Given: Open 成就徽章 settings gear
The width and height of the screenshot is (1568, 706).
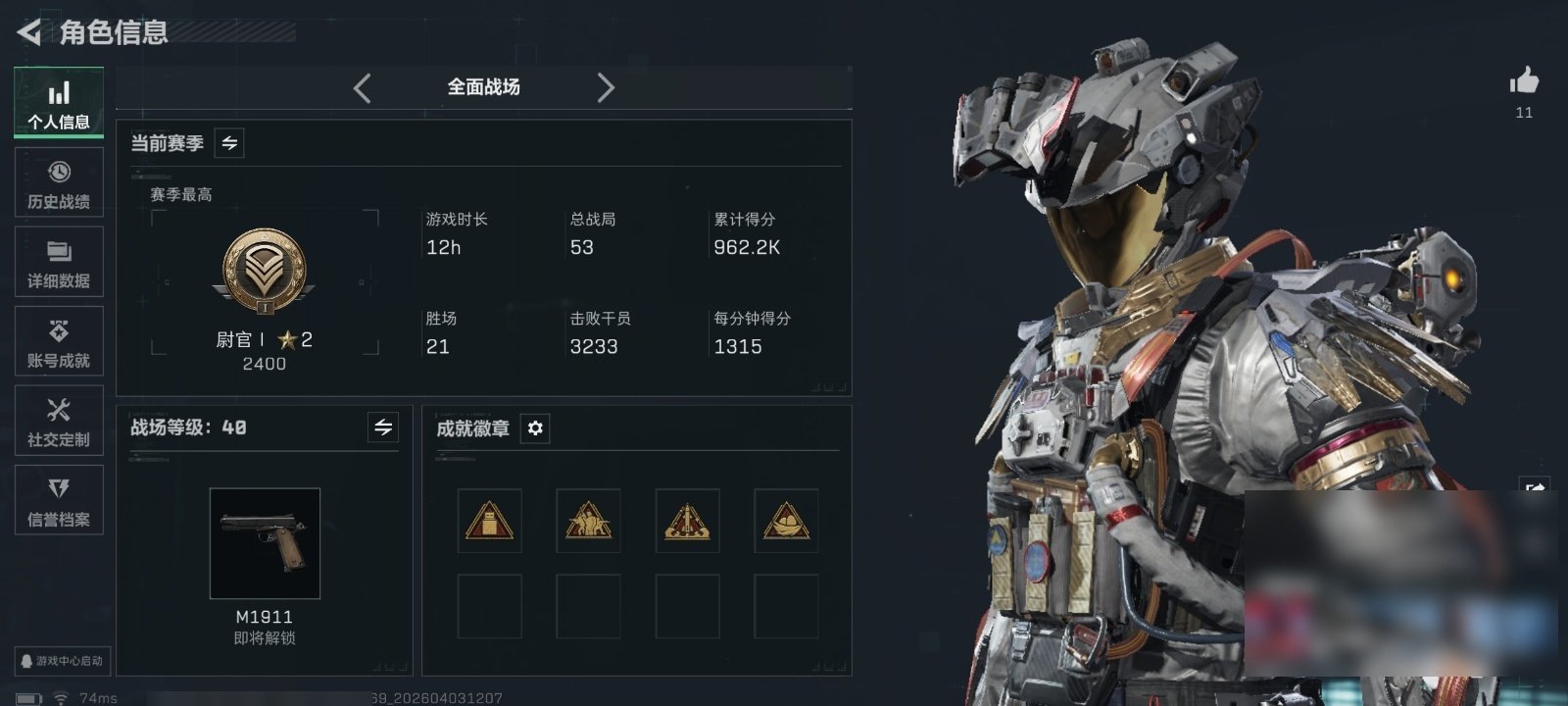Looking at the screenshot, I should tap(535, 429).
